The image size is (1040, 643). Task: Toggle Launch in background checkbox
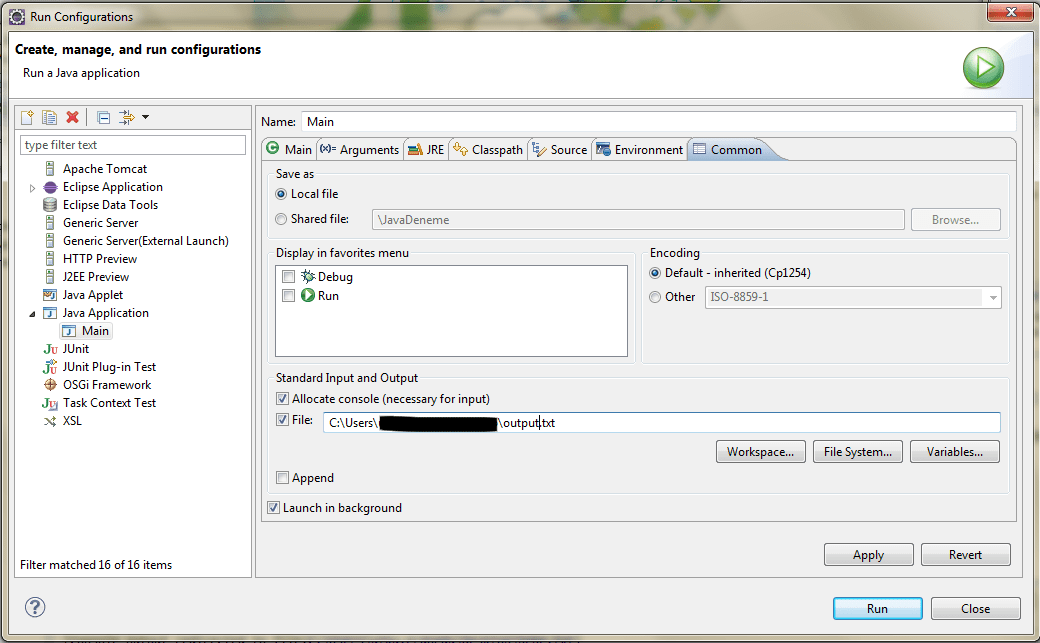[273, 508]
